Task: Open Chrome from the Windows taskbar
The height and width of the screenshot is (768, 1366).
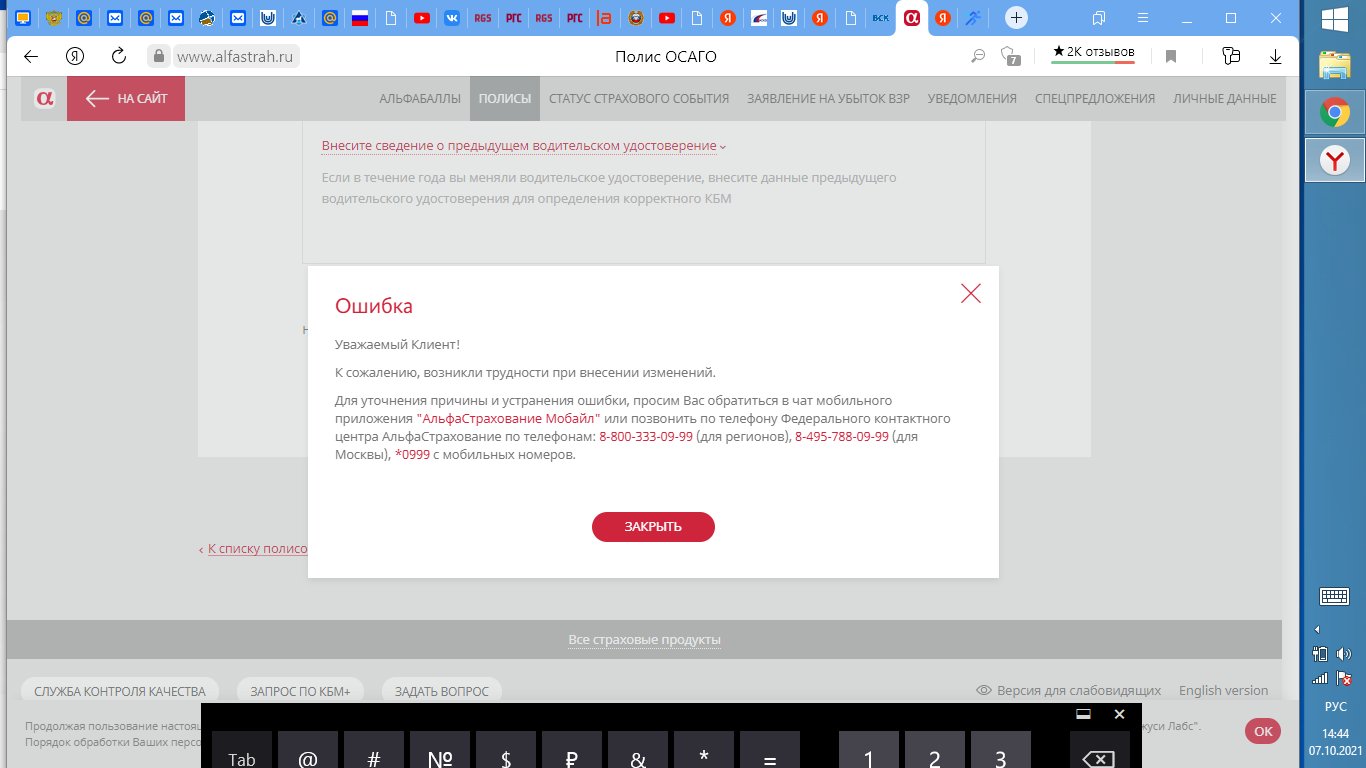Action: (1334, 114)
